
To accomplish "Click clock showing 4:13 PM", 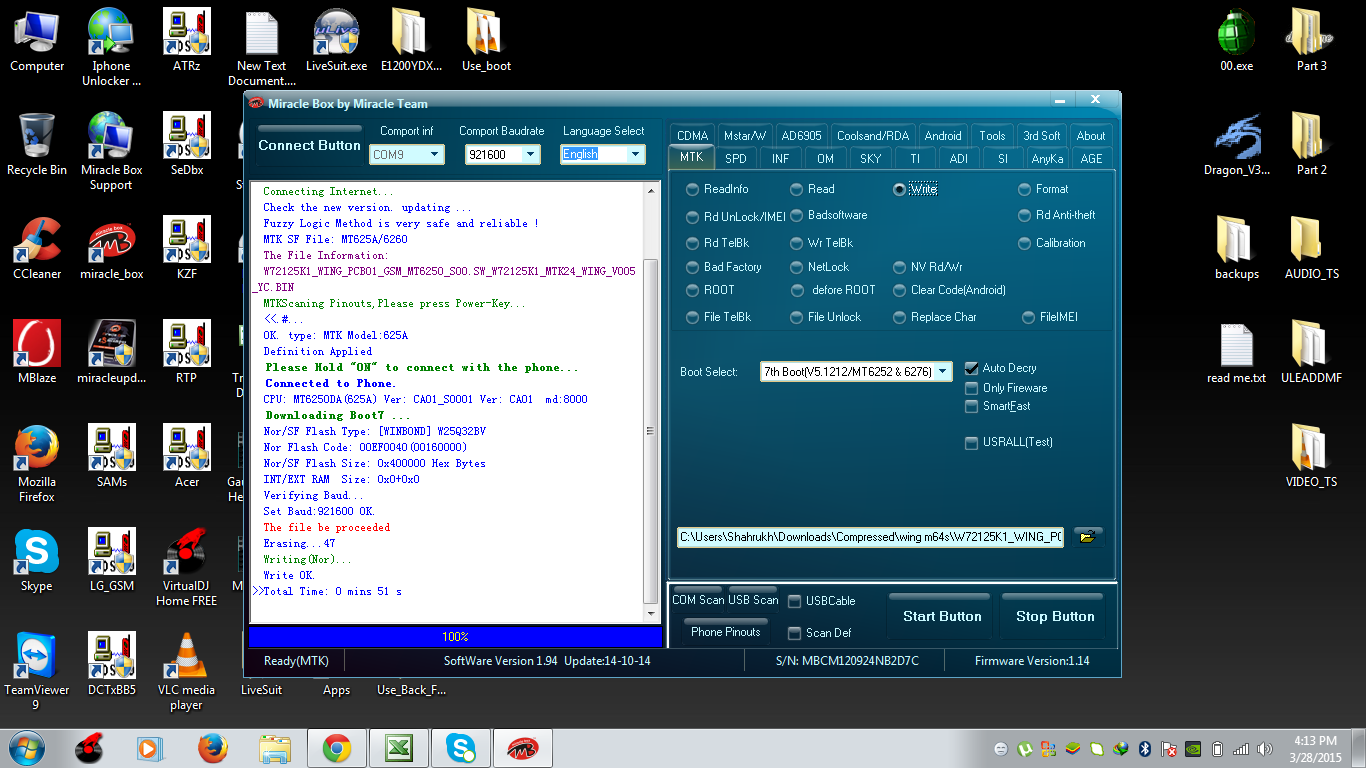I will [1315, 748].
